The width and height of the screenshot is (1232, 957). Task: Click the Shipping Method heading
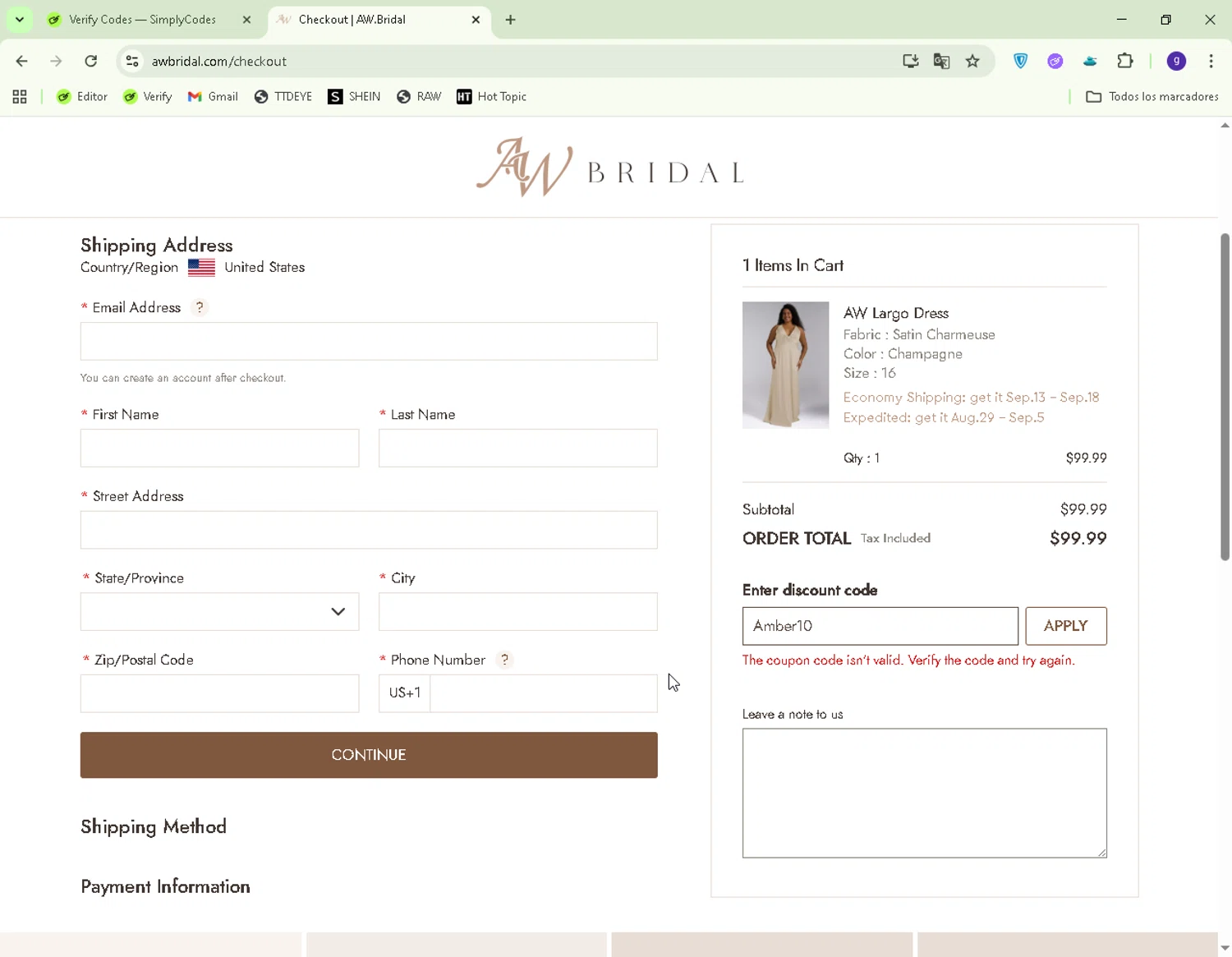[x=154, y=826]
